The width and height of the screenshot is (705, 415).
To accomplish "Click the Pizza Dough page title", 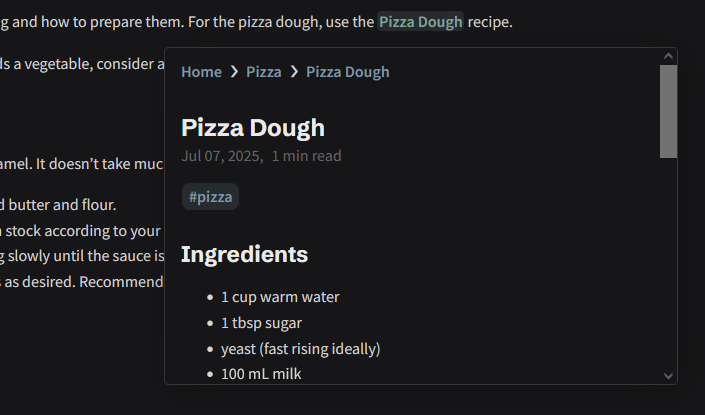I will [x=253, y=127].
